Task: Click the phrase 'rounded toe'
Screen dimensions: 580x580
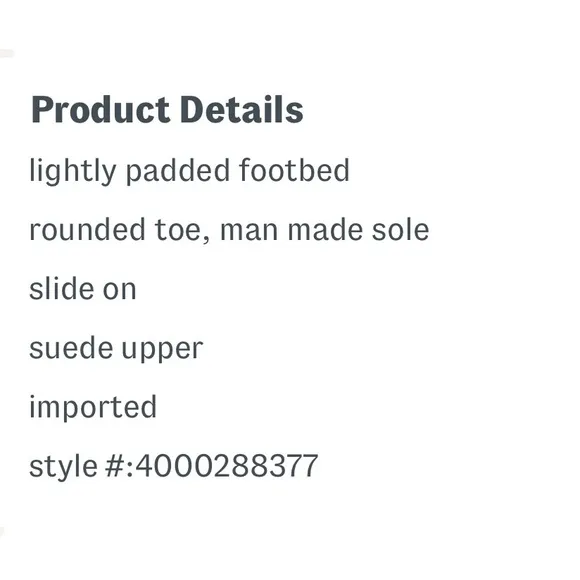Action: [116, 230]
